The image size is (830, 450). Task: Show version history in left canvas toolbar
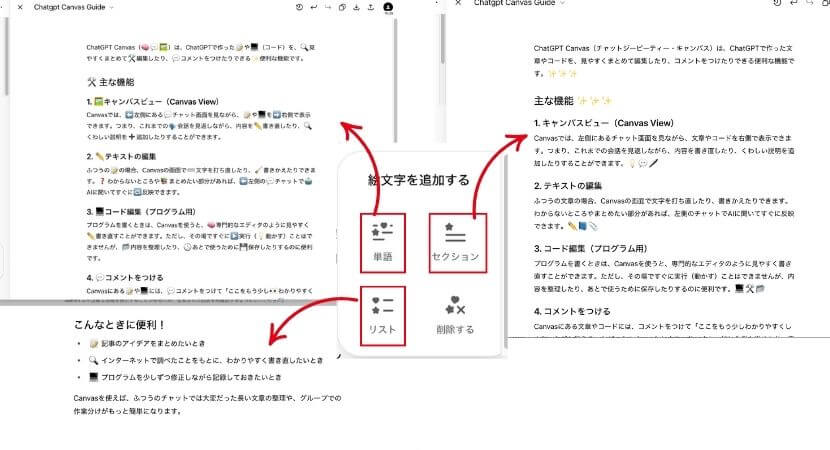click(299, 7)
